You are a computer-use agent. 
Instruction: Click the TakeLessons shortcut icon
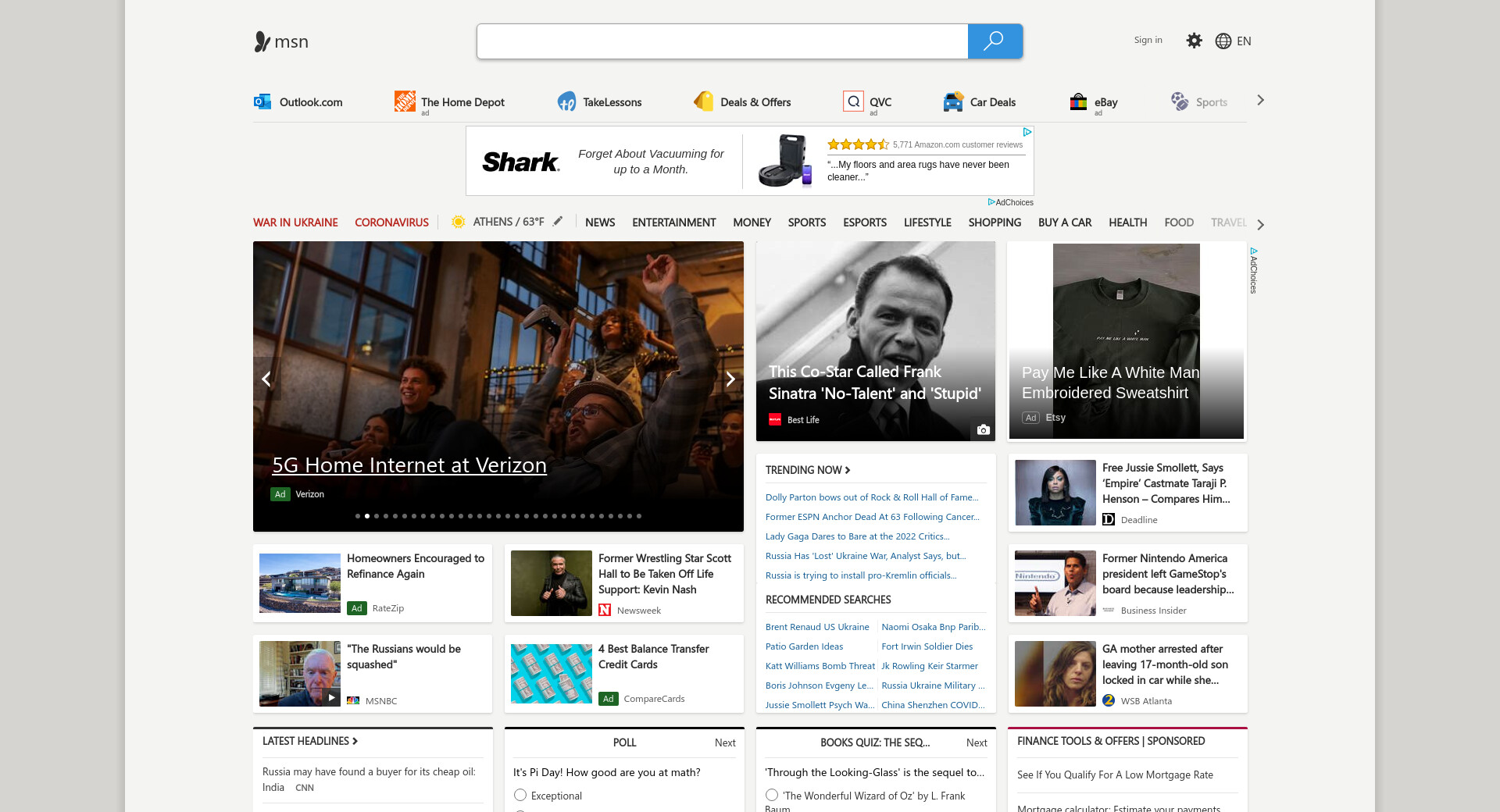(x=566, y=101)
